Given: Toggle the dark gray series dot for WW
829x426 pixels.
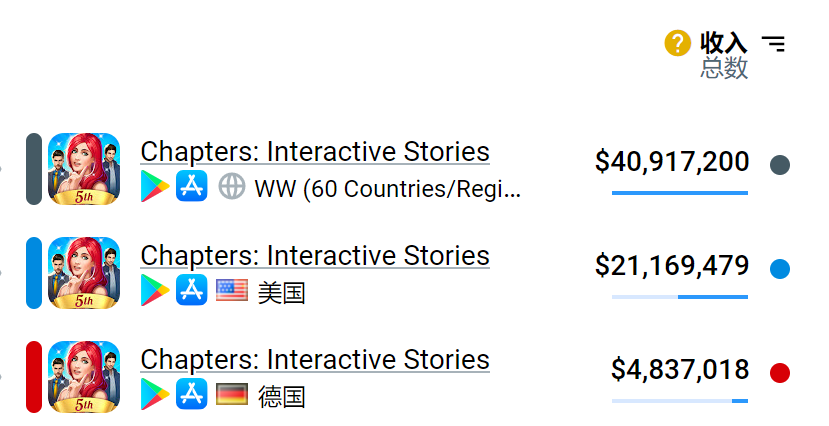Looking at the screenshot, I should click(781, 165).
